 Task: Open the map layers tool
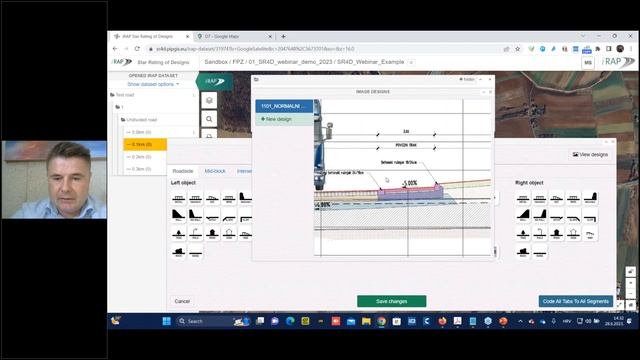pos(209,100)
